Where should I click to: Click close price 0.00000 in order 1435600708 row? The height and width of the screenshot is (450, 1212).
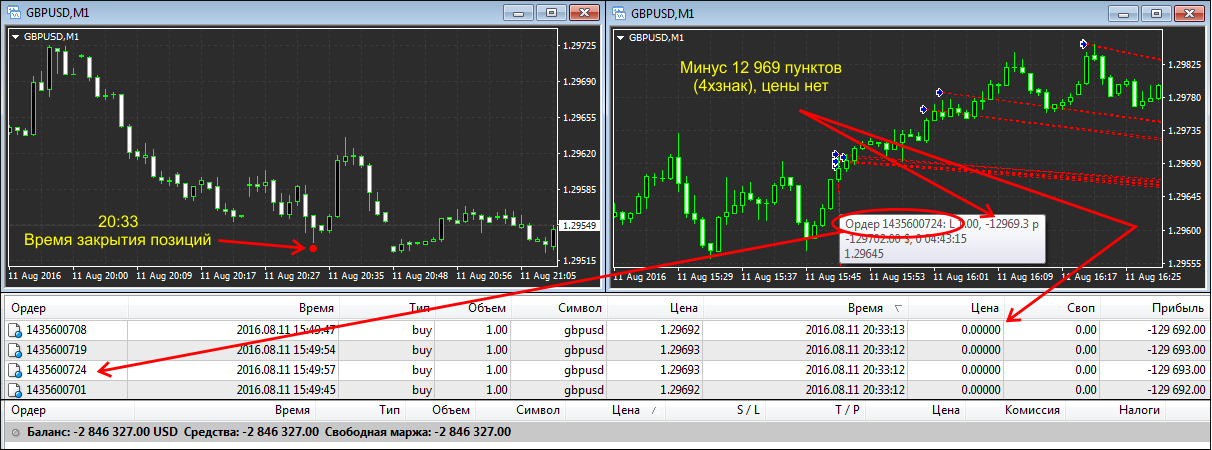pyautogui.click(x=980, y=330)
